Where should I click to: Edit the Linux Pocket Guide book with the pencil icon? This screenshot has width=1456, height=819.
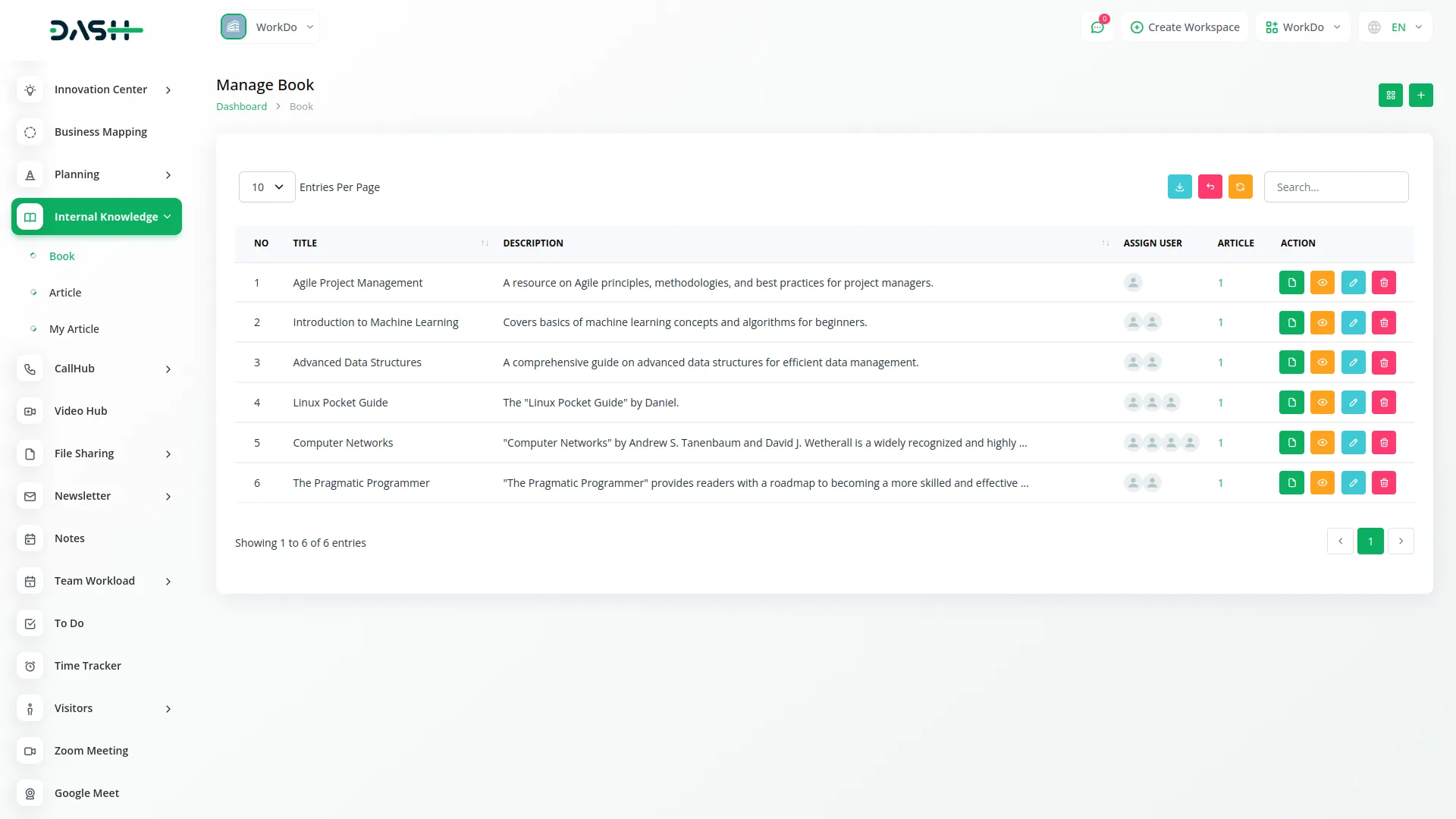tap(1353, 402)
